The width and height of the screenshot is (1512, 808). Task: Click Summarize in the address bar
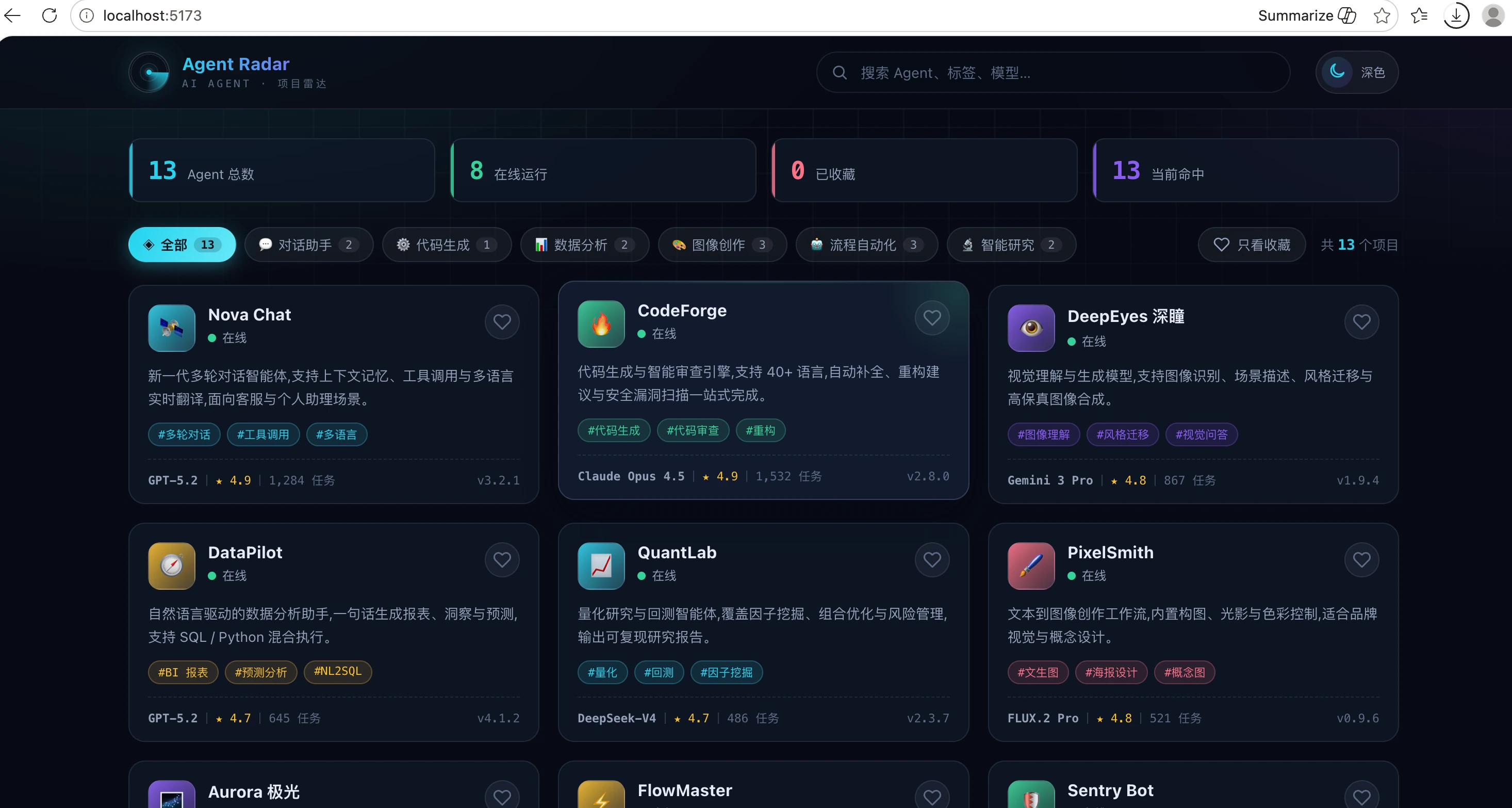pyautogui.click(x=1307, y=15)
